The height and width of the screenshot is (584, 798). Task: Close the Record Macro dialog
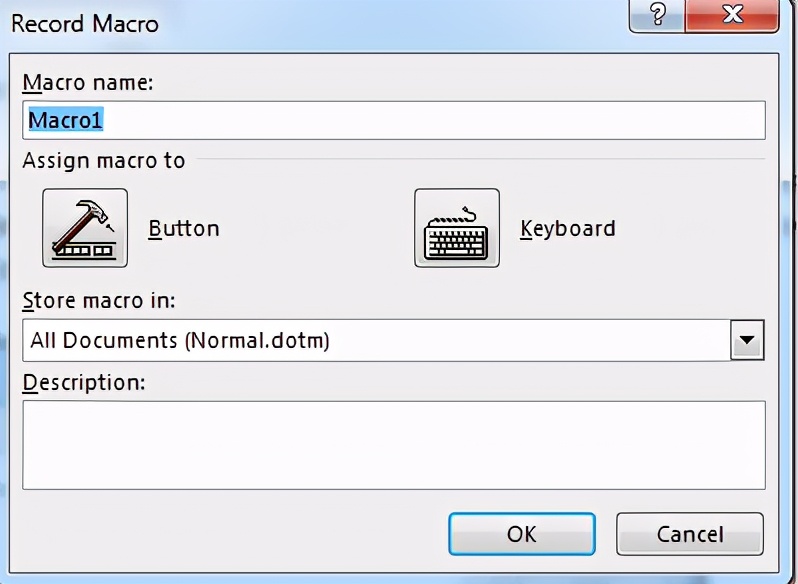click(x=732, y=15)
